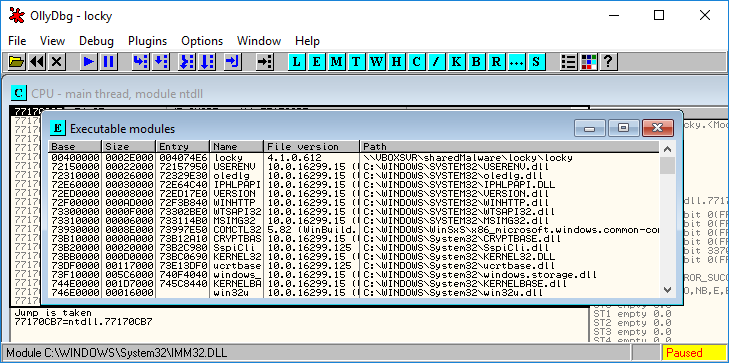Show Patches with slash button
The width and height of the screenshot is (729, 363).
coord(437,61)
